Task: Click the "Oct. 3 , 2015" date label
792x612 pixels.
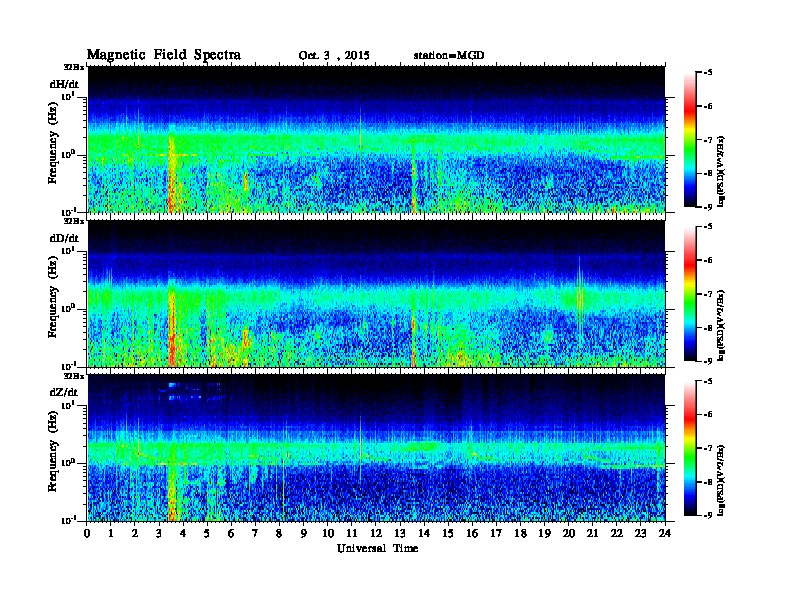Action: coord(334,56)
